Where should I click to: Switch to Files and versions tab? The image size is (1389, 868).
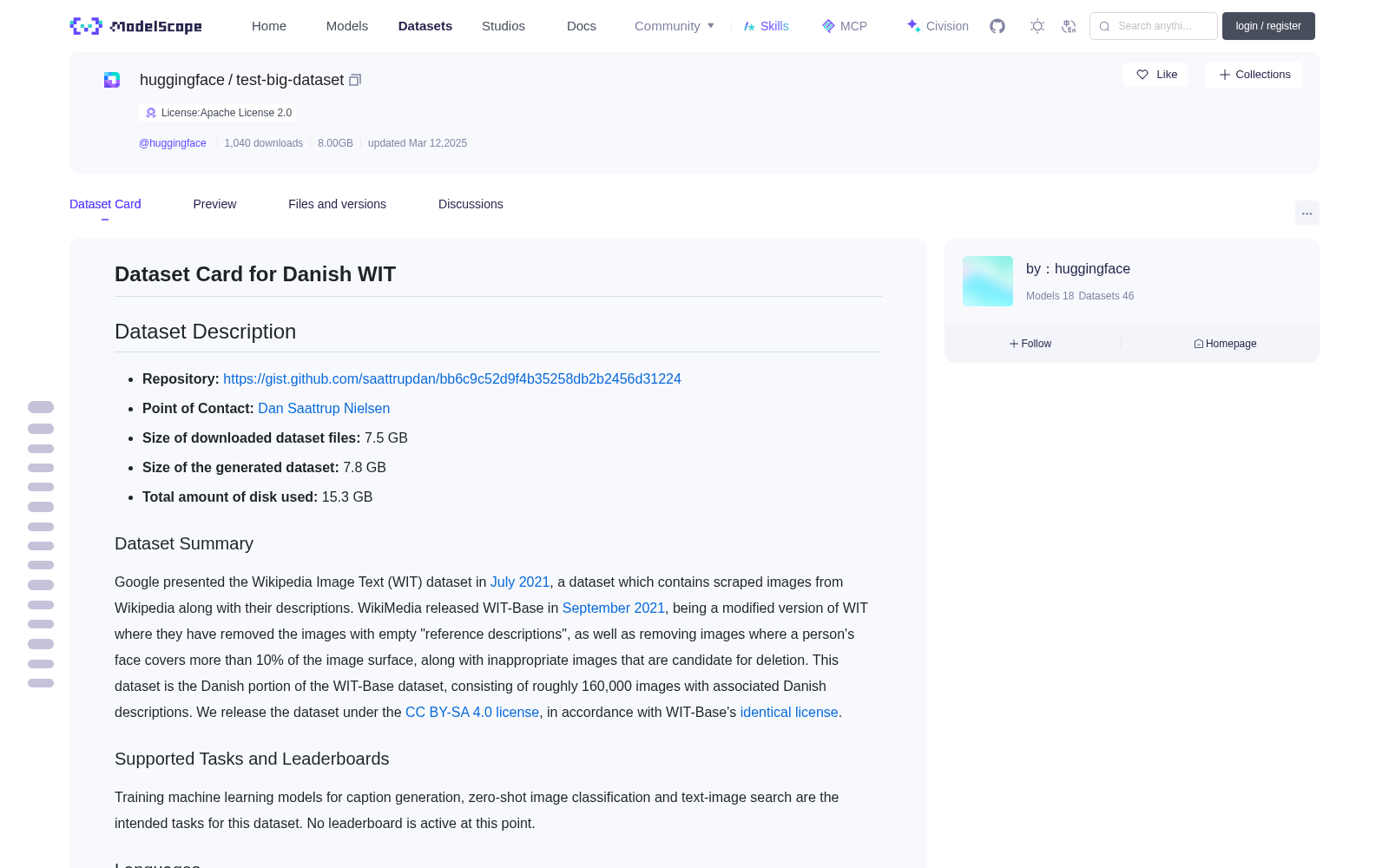pos(337,204)
